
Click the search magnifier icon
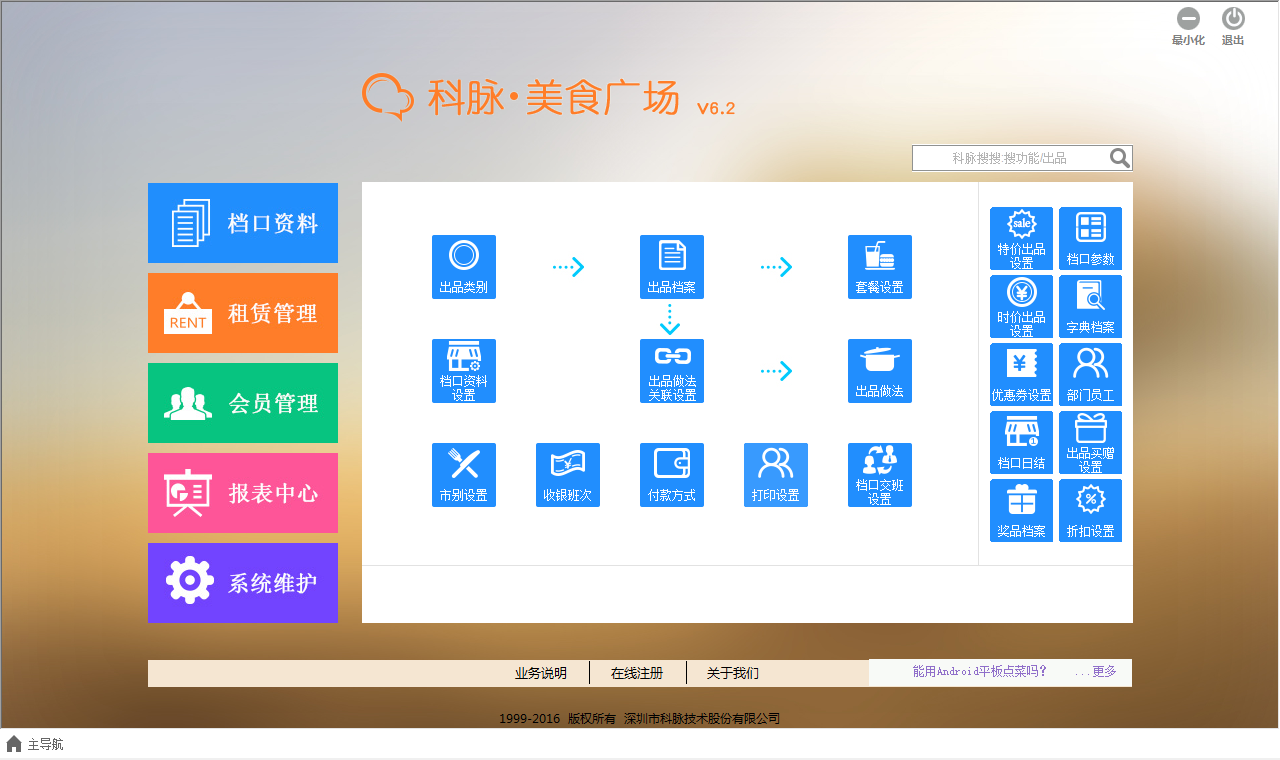tap(1120, 158)
